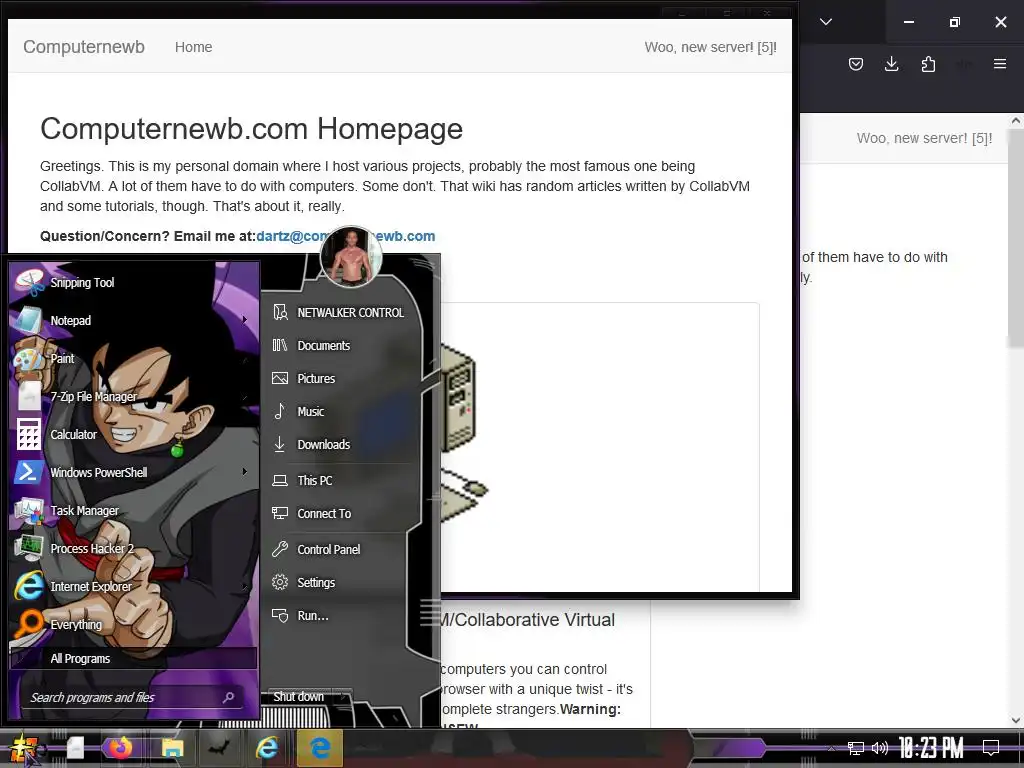The height and width of the screenshot is (768, 1024).
Task: Open the notification center icon
Action: tap(991, 748)
